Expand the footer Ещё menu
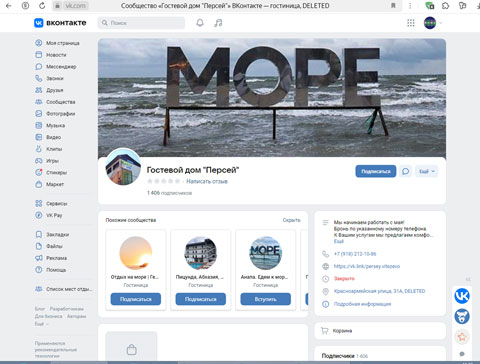The image size is (480, 364). coord(41,324)
